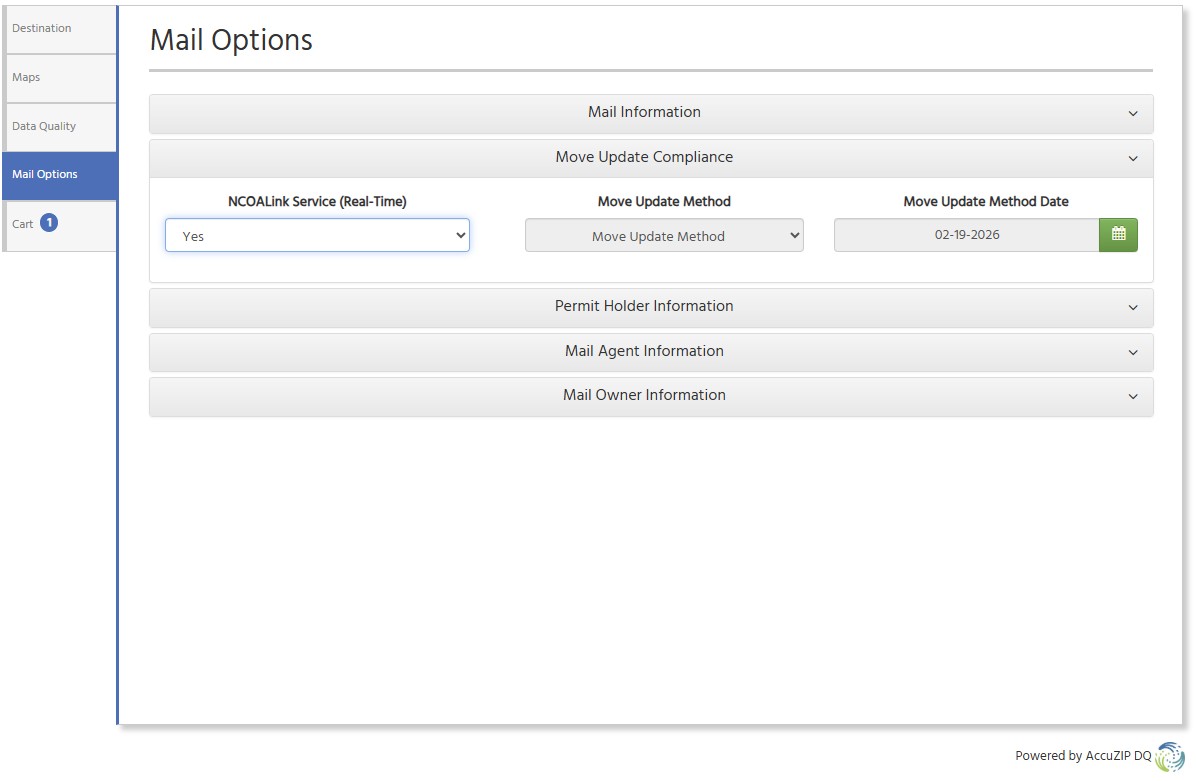Switch to the Destination tab
The height and width of the screenshot is (781, 1196).
pos(40,28)
